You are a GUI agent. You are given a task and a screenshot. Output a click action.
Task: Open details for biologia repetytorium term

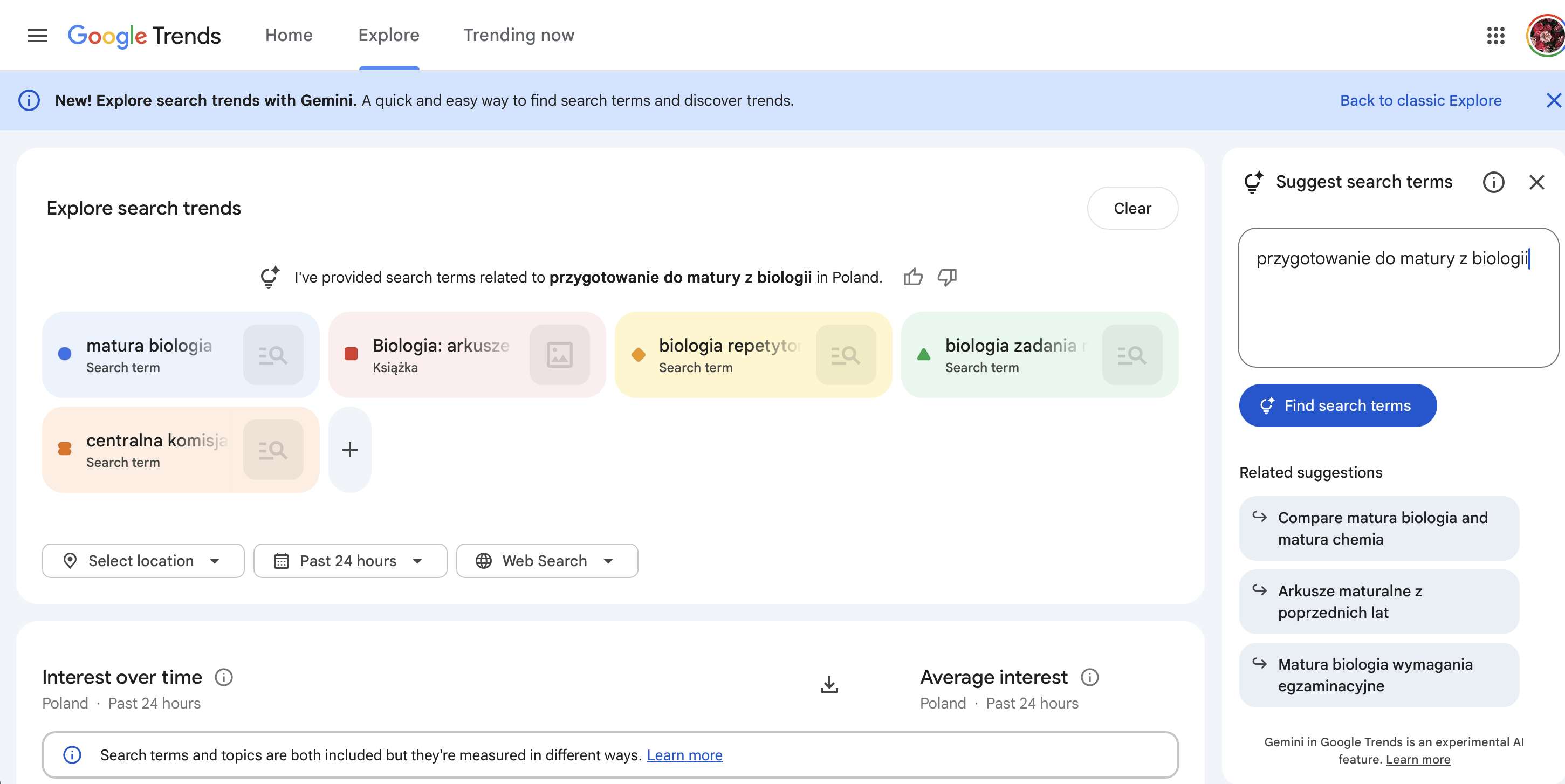[x=846, y=355]
